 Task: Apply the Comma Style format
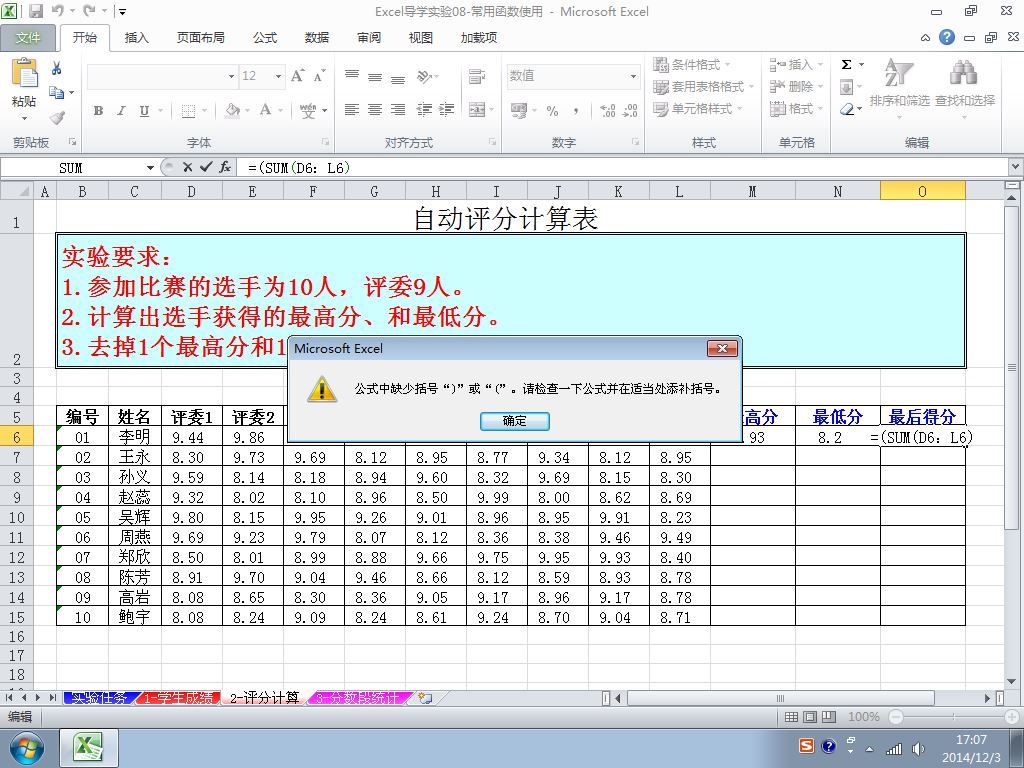[575, 111]
